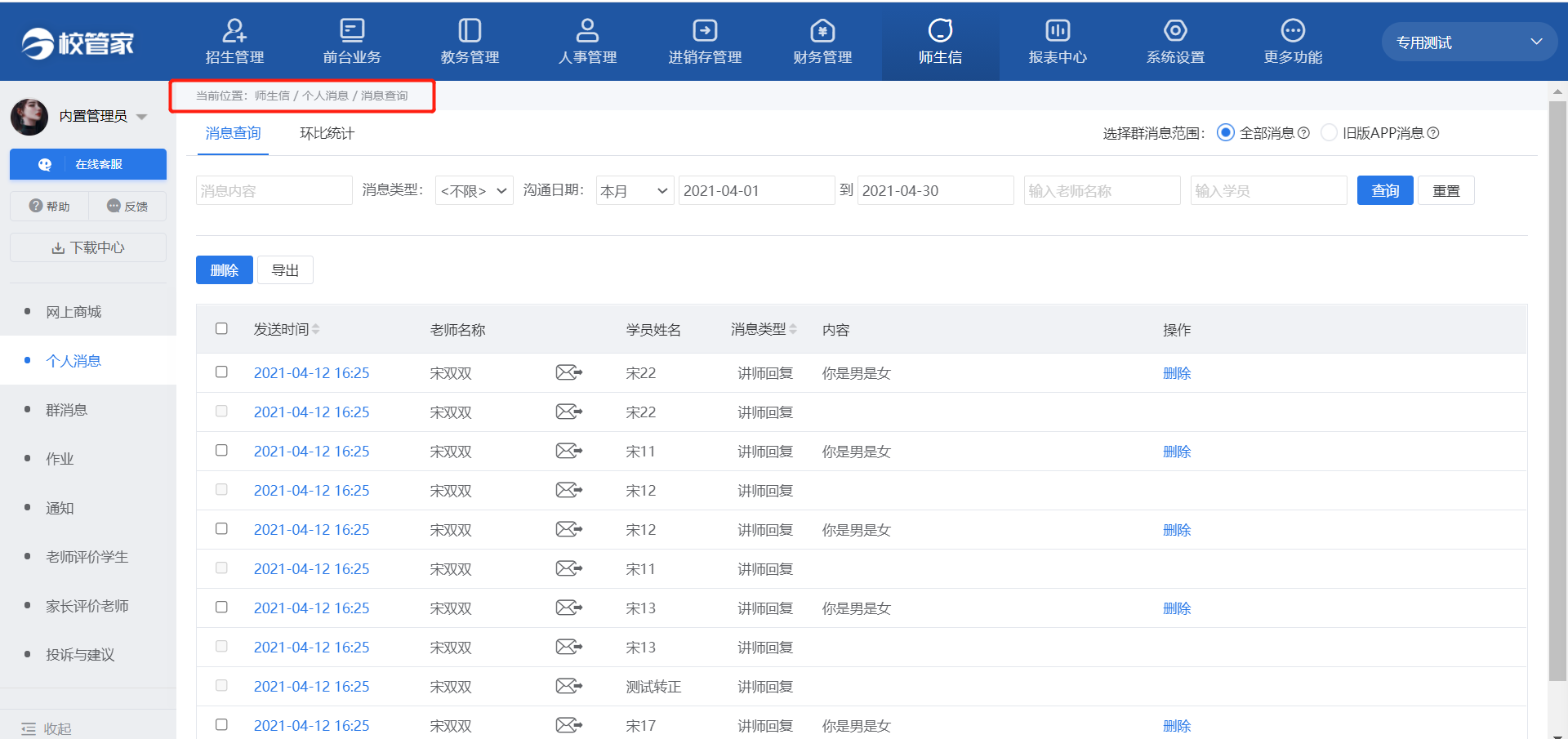Open 群消息 in the sidebar
This screenshot has width=1568, height=739.
[66, 410]
